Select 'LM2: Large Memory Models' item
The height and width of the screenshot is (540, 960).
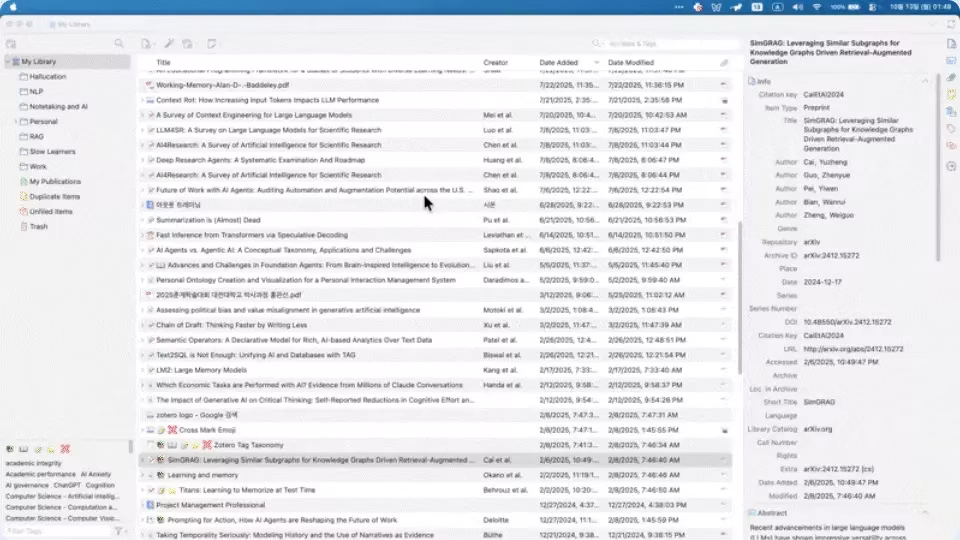(x=435, y=370)
